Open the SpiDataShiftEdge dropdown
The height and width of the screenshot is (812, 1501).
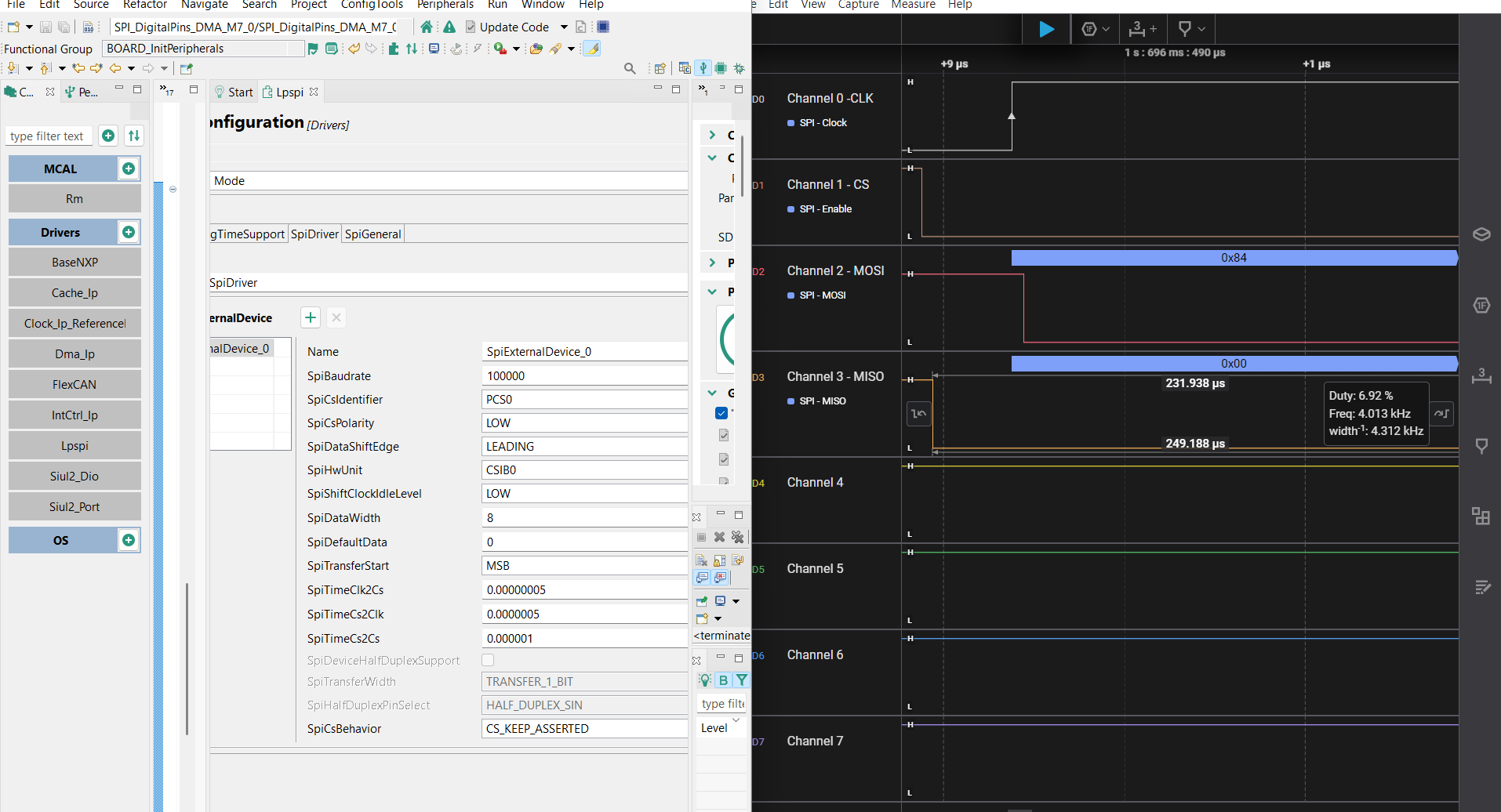[584, 447]
